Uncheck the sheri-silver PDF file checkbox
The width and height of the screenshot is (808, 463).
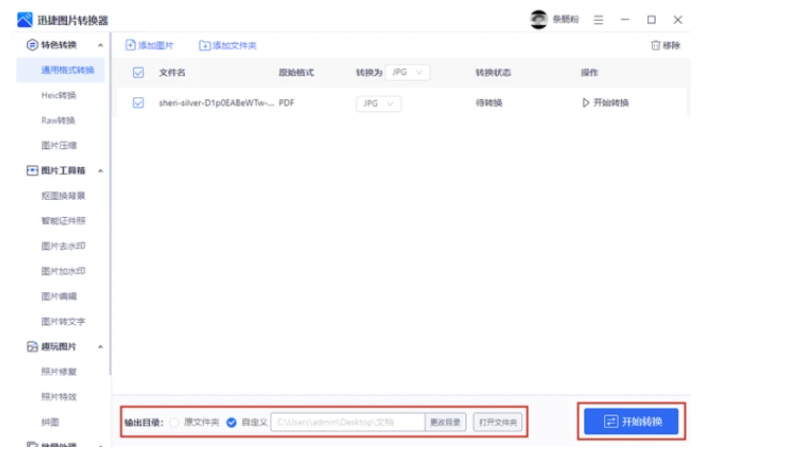click(139, 103)
